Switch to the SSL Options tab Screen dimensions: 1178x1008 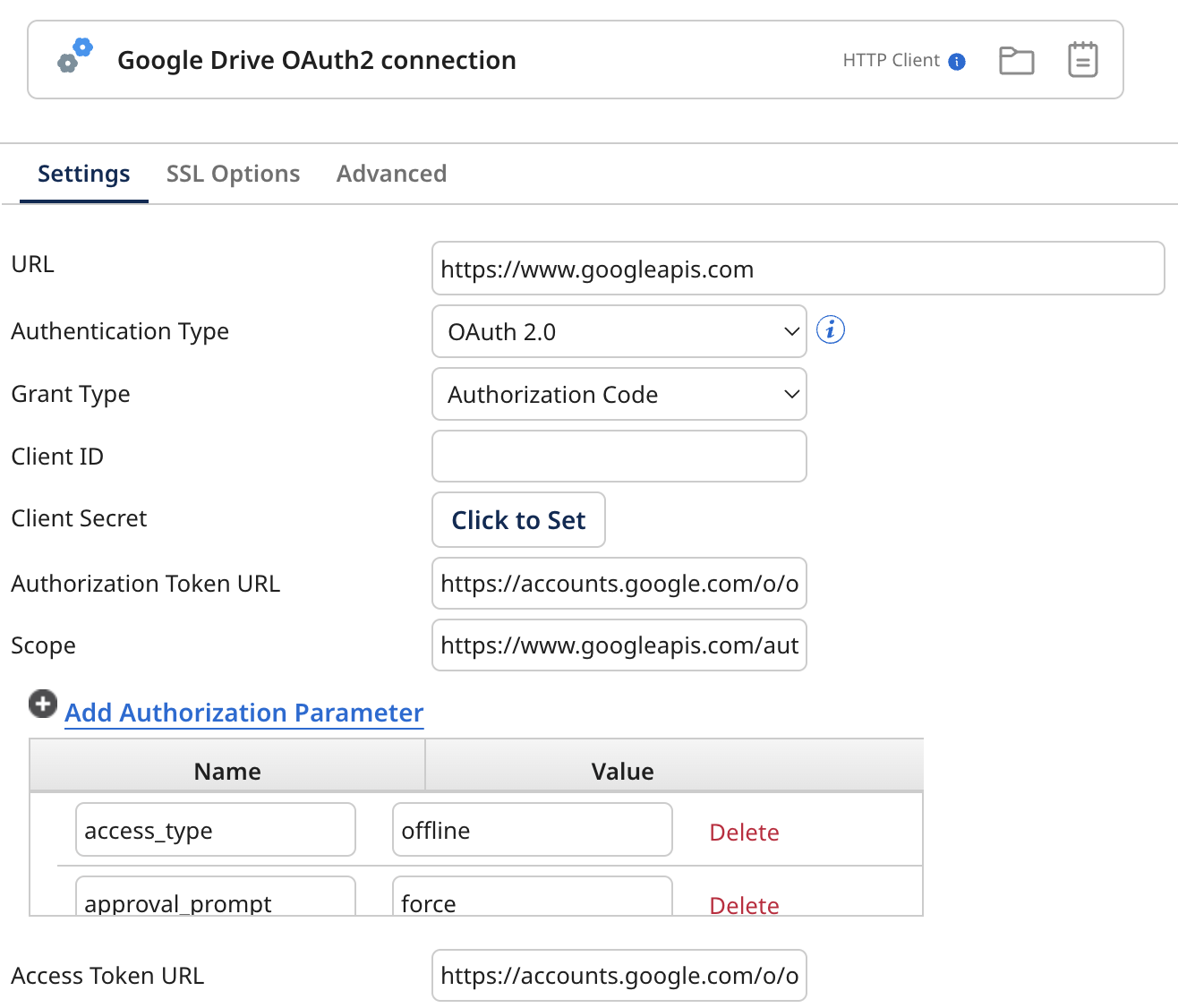[x=233, y=173]
